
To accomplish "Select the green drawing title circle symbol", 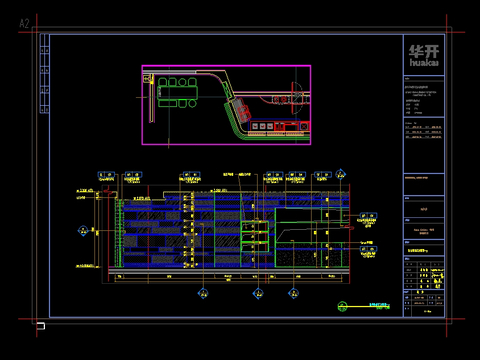I will click(342, 306).
